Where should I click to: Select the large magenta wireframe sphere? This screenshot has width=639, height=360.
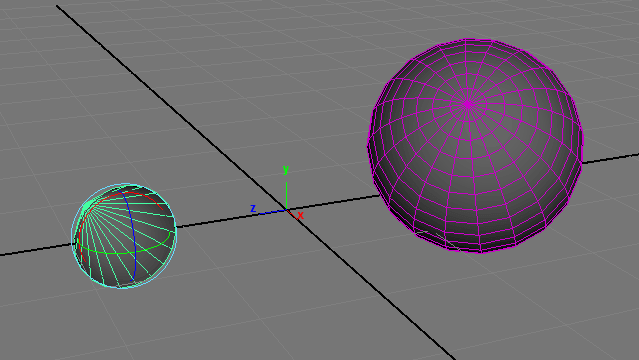[x=475, y=146]
